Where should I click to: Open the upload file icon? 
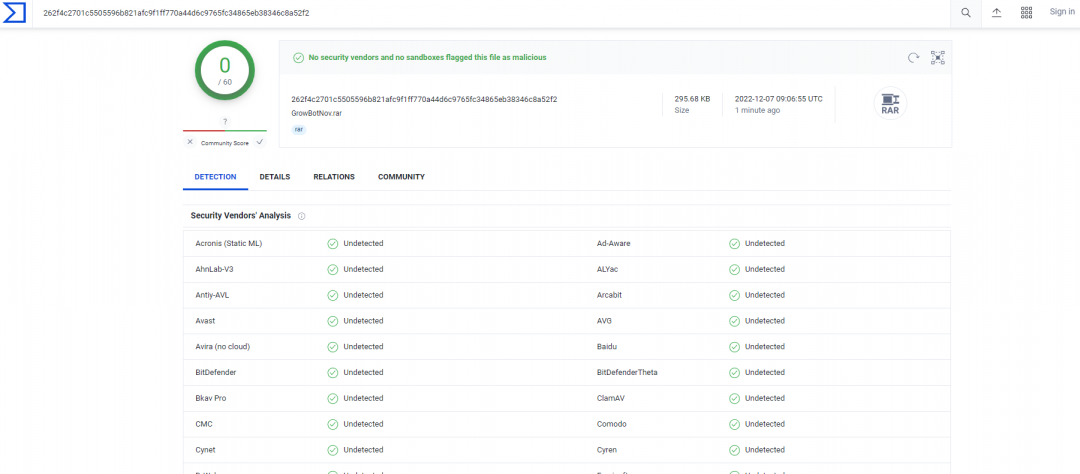pos(996,13)
